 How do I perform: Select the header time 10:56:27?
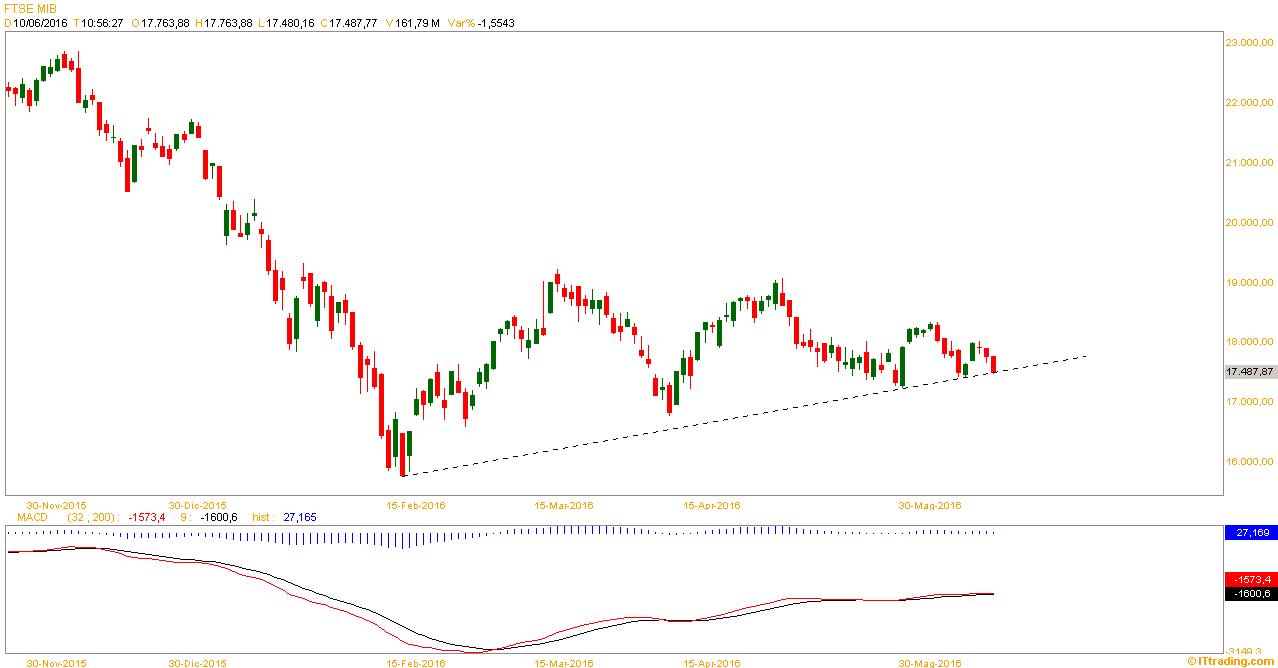[x=102, y=23]
